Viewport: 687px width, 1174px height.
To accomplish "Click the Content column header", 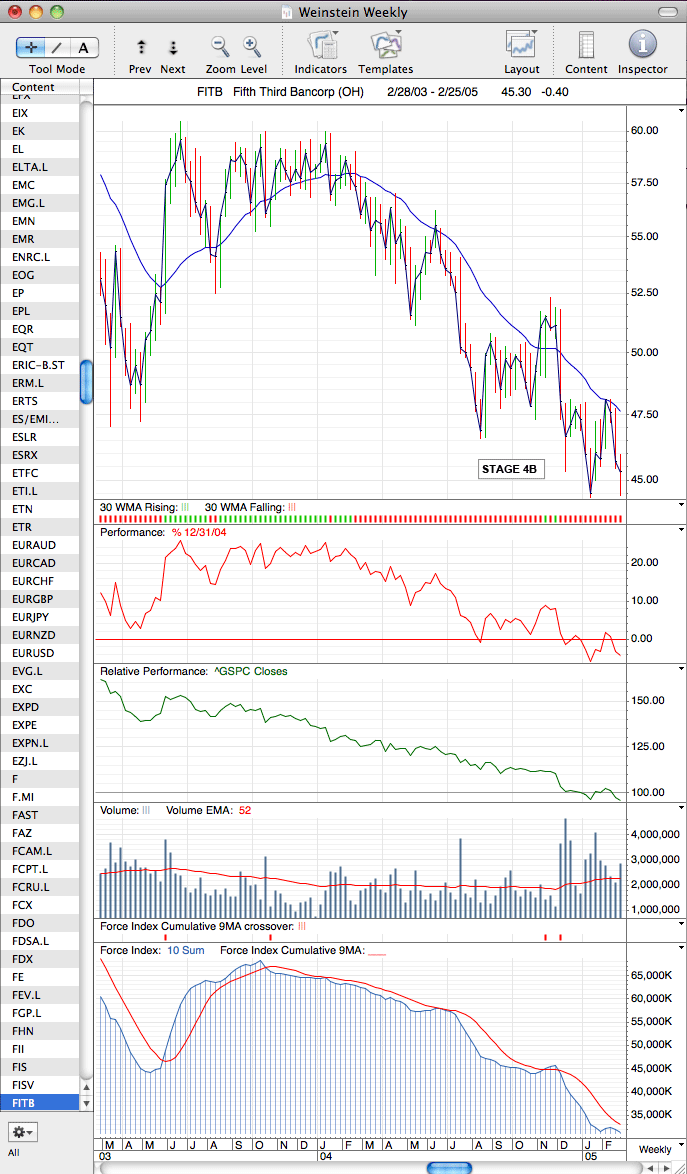I will (x=39, y=87).
